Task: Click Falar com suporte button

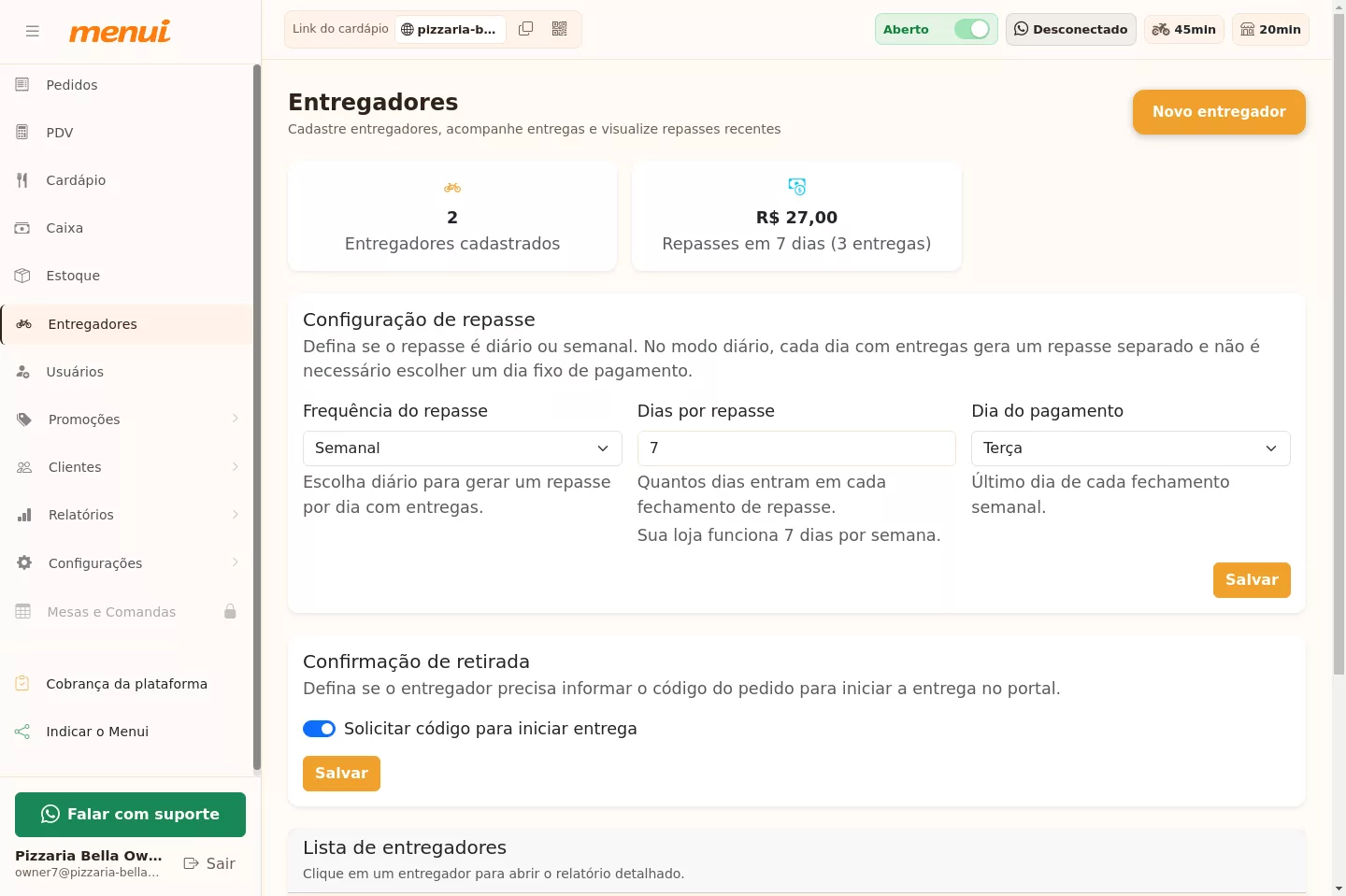Action: (x=130, y=815)
